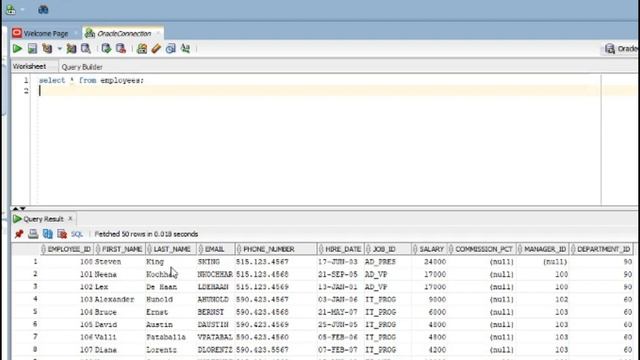Close the Query Result tab
This screenshot has width=640, height=360.
click(70, 219)
